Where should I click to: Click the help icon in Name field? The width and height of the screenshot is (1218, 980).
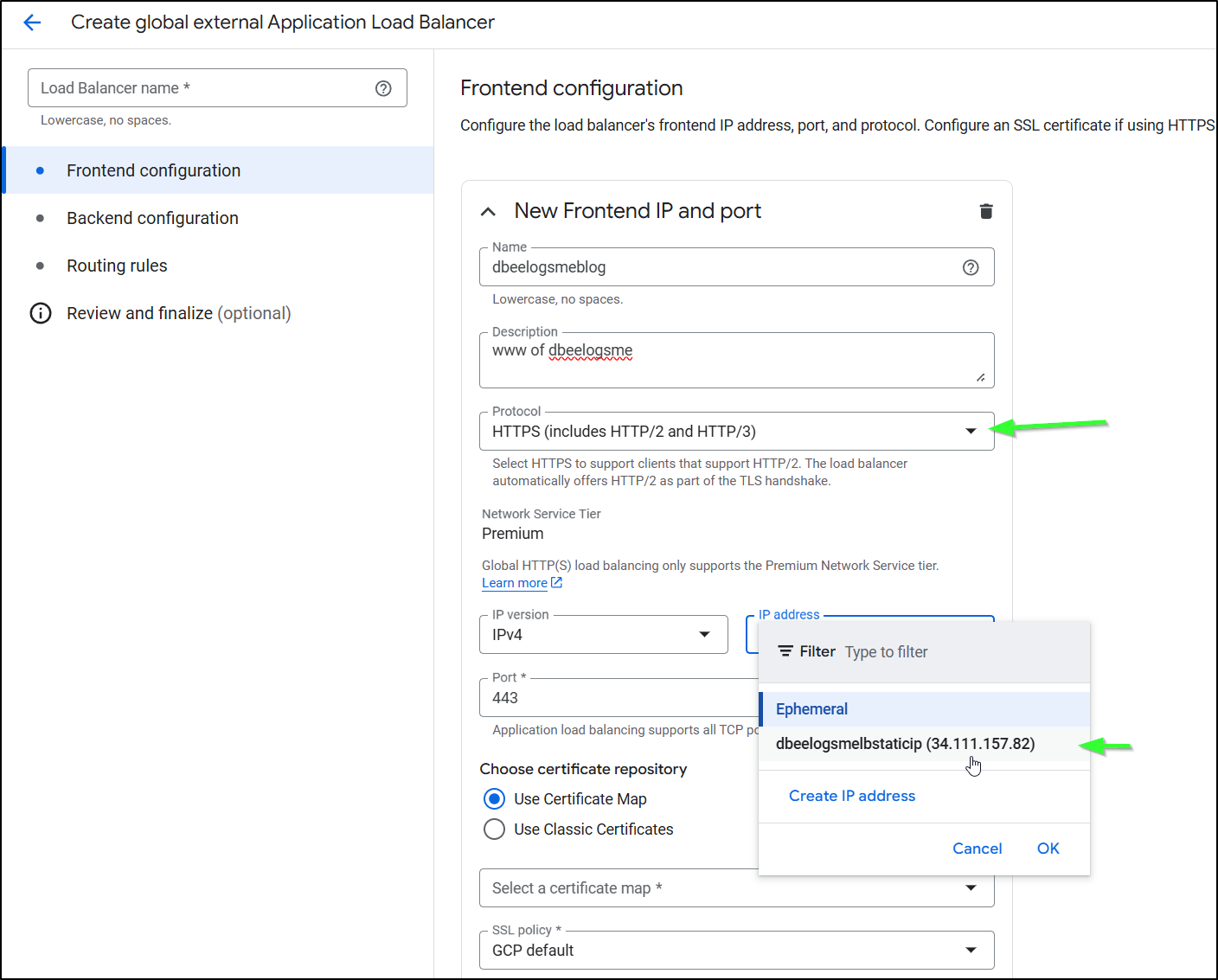(x=971, y=267)
